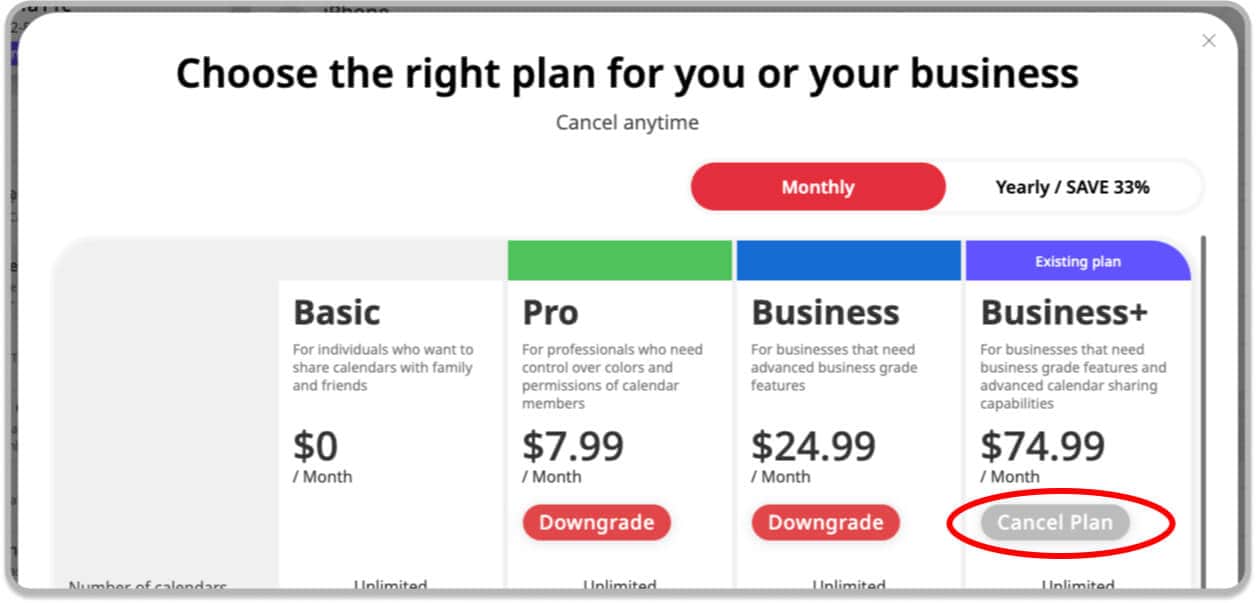Click the $74.99 price of Business+
The image size is (1256, 603).
[x=1044, y=445]
